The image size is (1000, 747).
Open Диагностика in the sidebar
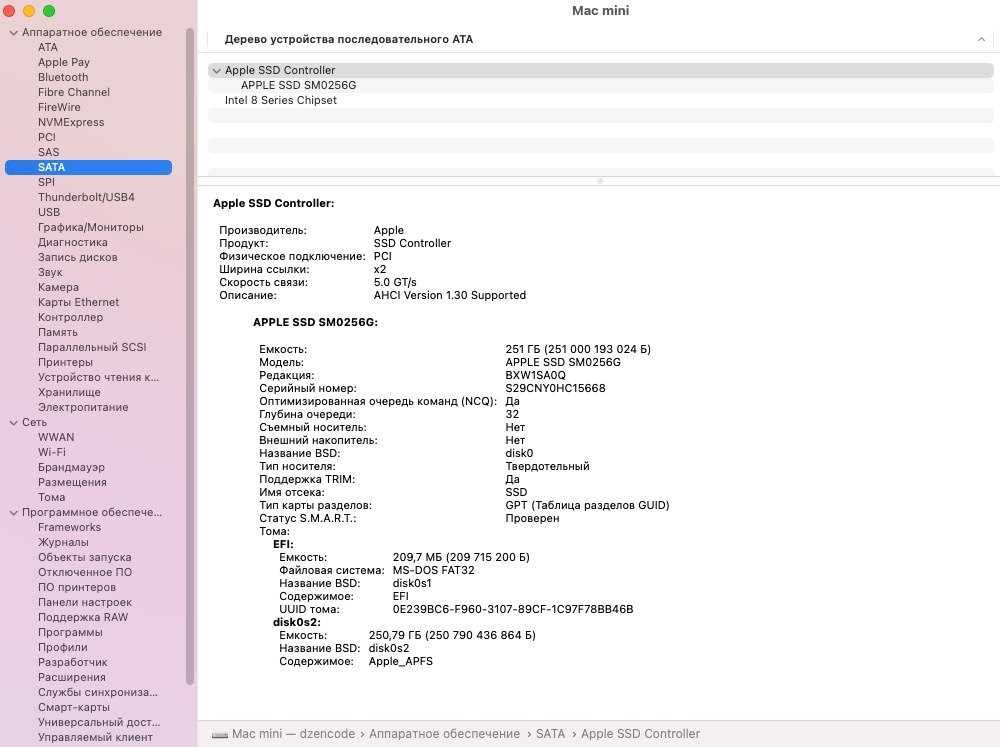[x=73, y=242]
